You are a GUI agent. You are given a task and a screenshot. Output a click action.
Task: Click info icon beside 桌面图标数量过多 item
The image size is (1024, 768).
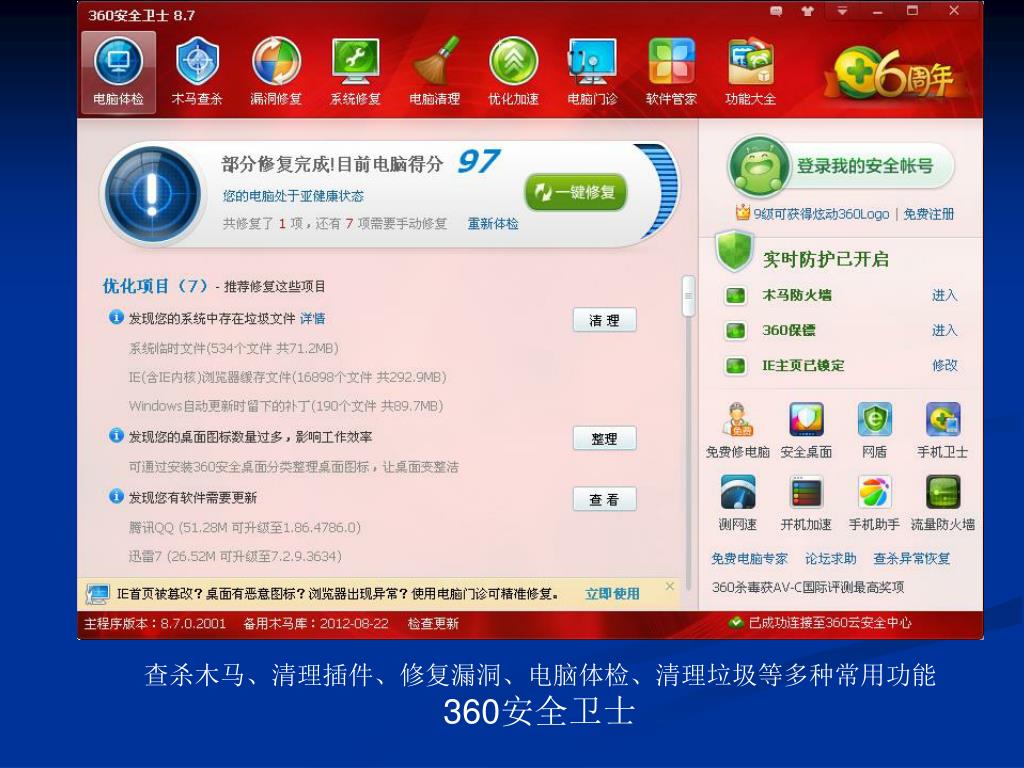(116, 436)
